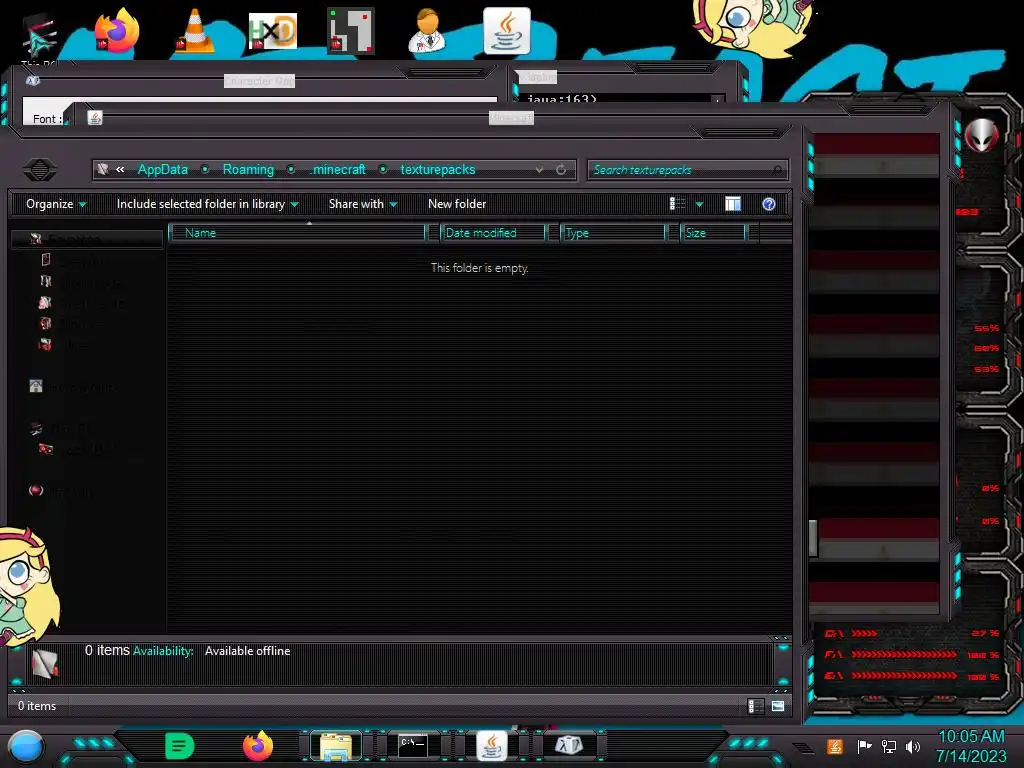Open the Java cup desktop shortcut
1024x768 pixels.
point(507,31)
